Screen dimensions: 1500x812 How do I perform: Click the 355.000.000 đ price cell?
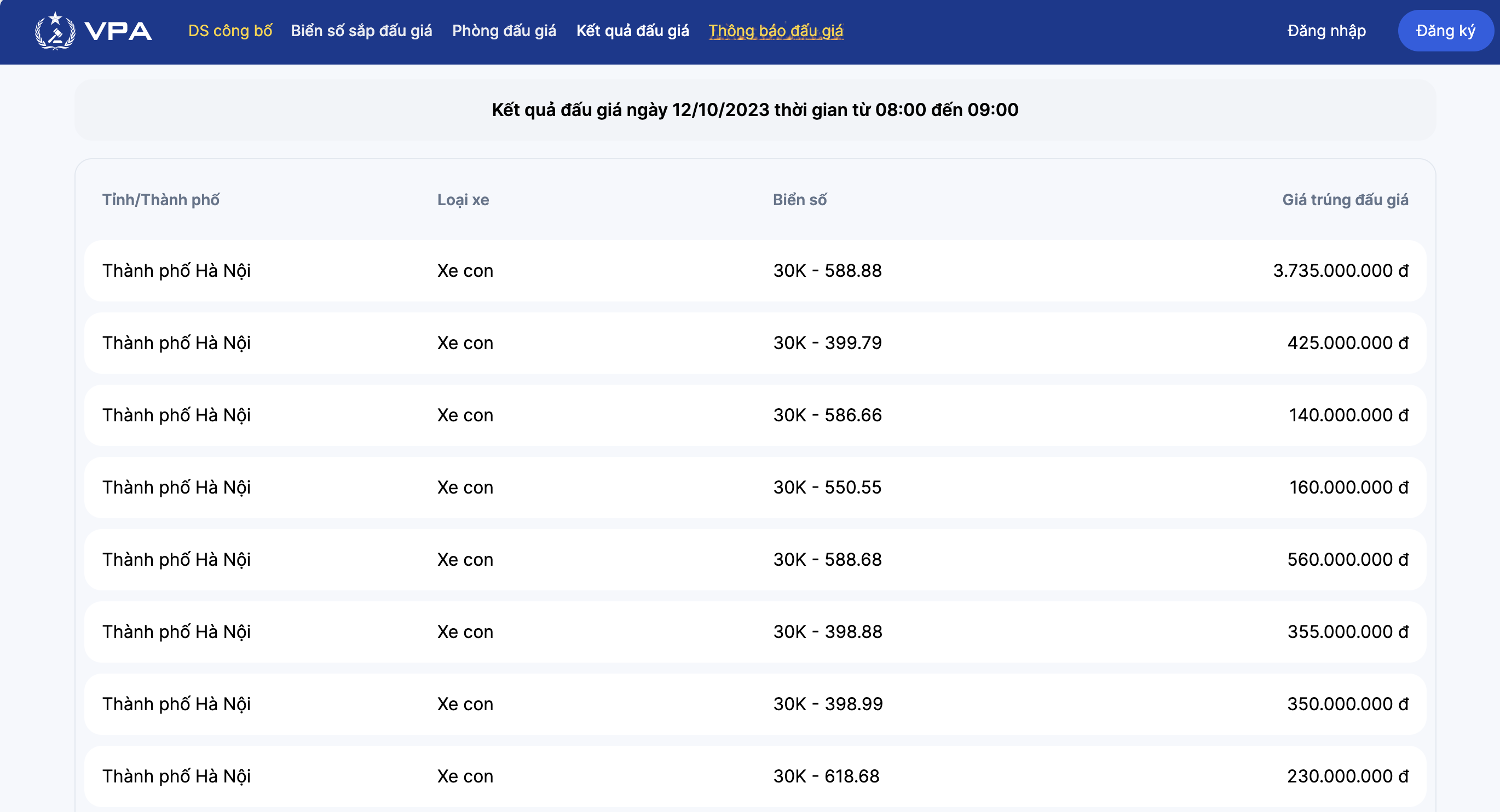point(1347,631)
